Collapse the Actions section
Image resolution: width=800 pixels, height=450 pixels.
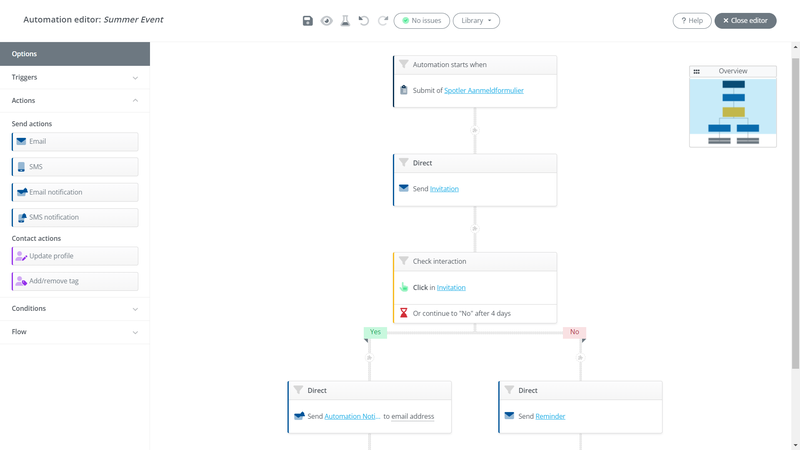(75, 101)
